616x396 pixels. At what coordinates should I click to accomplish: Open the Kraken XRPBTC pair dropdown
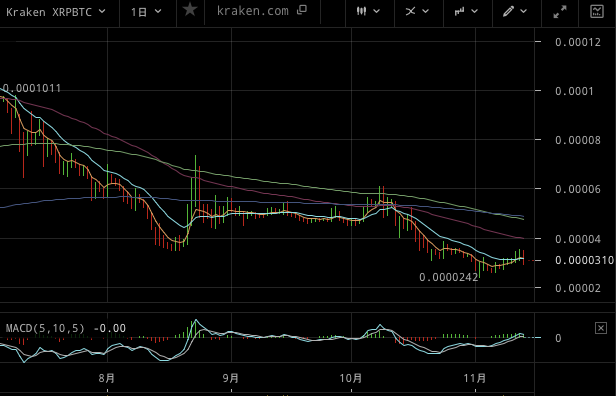pos(55,12)
